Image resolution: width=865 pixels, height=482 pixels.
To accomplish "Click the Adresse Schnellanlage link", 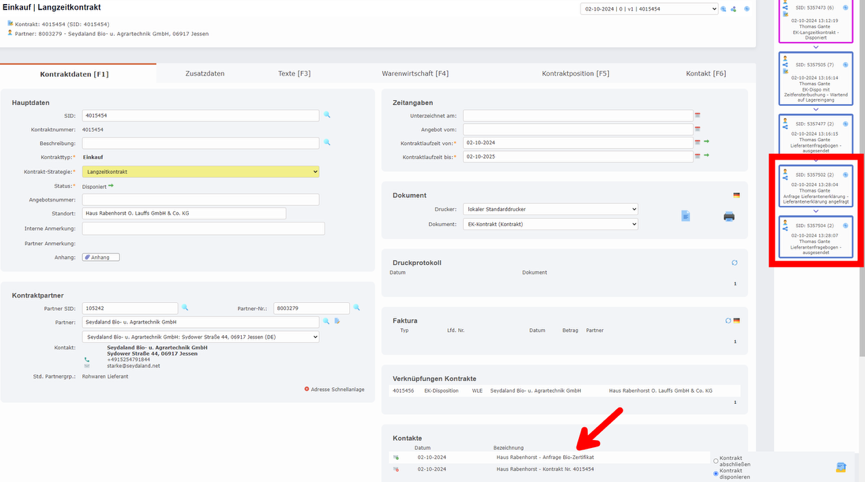I will [334, 389].
